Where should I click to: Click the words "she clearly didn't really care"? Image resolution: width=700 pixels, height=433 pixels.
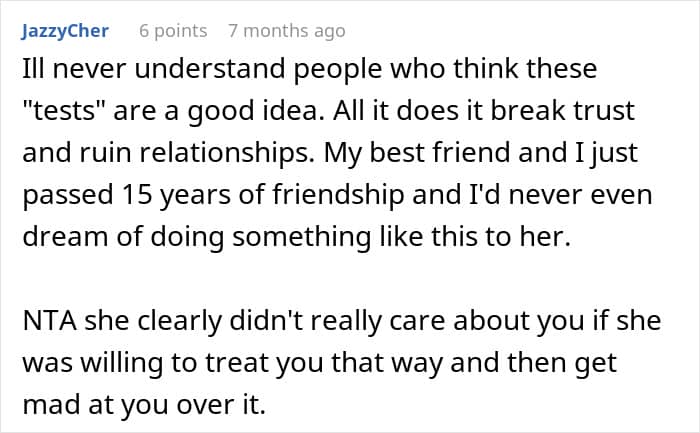265,321
